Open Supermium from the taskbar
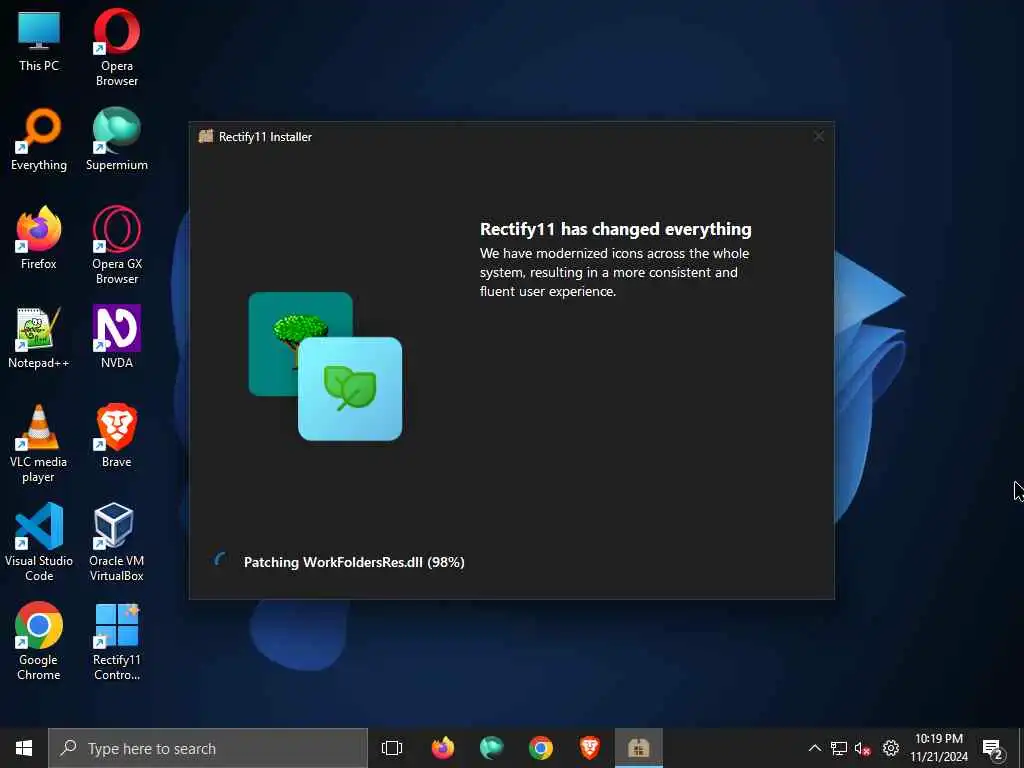 pos(492,748)
